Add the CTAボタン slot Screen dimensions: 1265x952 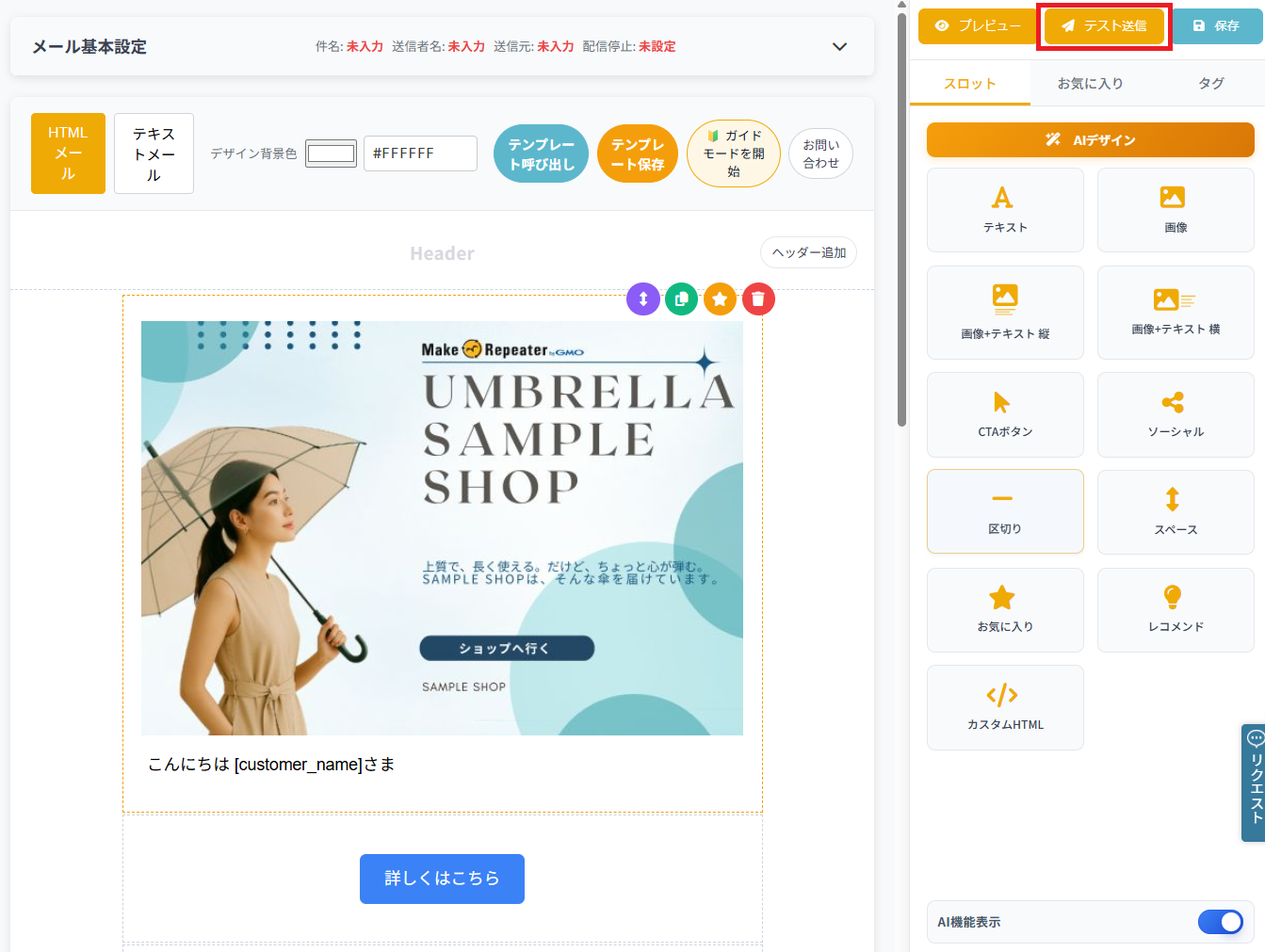coord(1005,414)
